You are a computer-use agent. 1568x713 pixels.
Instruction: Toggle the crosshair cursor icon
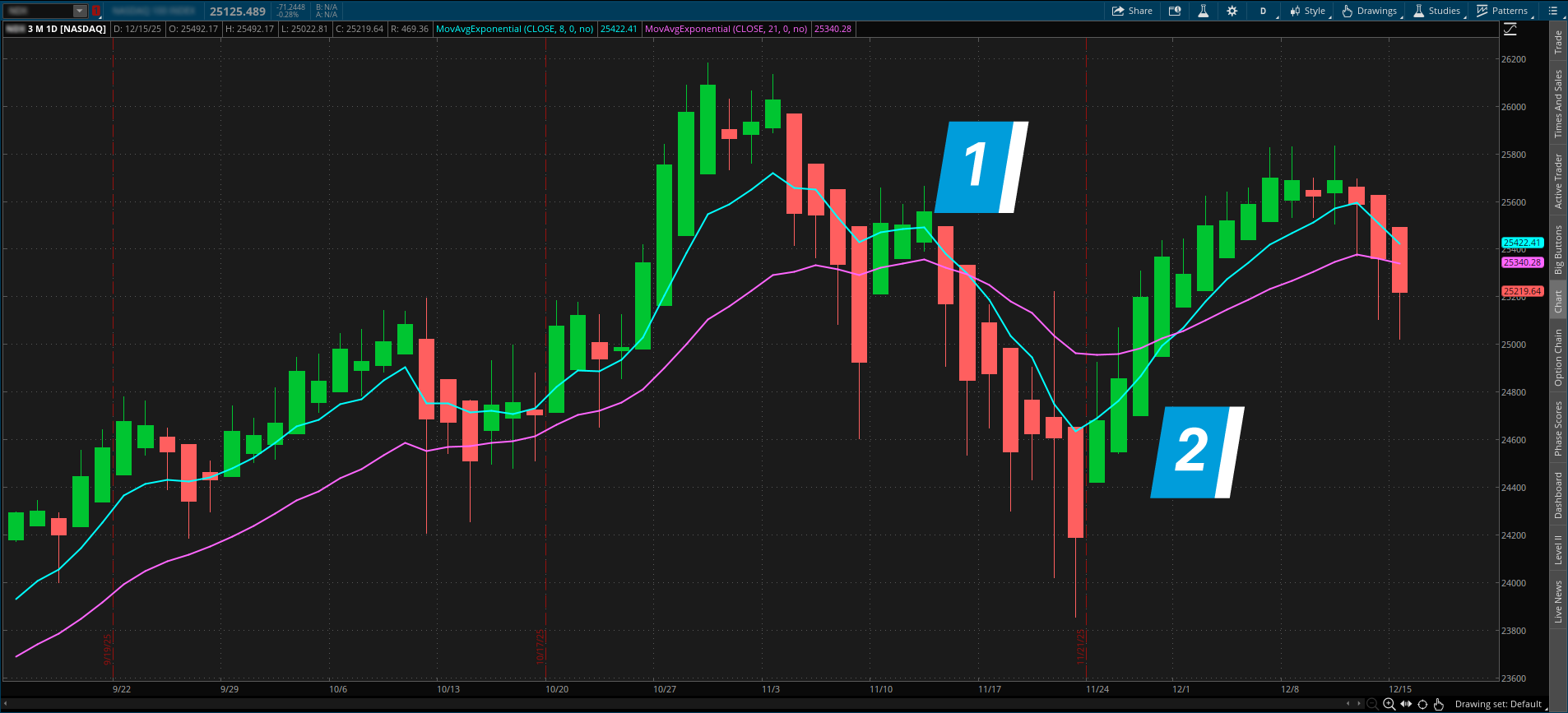[1422, 704]
